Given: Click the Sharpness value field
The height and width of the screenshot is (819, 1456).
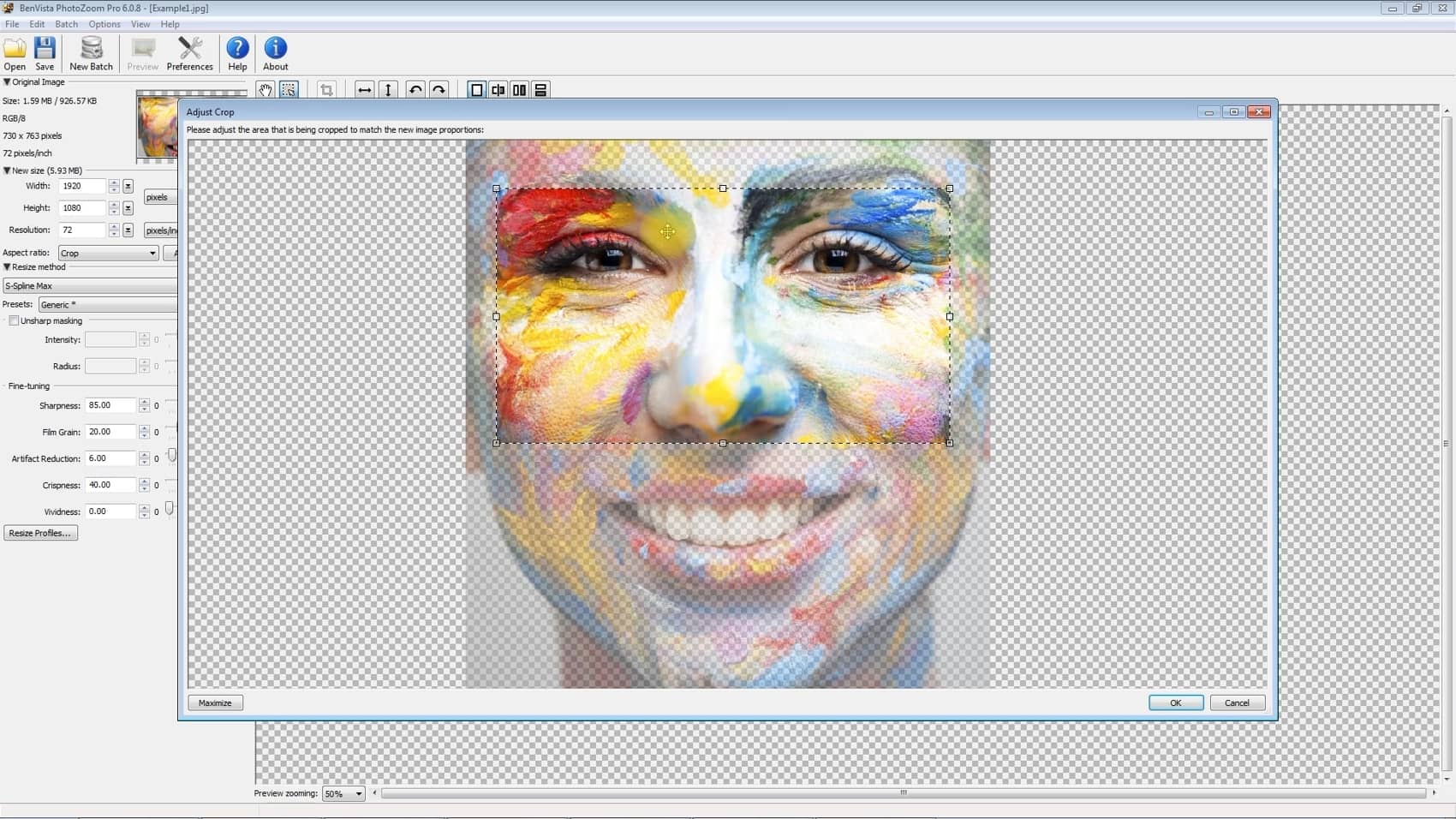Looking at the screenshot, I should pyautogui.click(x=110, y=406).
